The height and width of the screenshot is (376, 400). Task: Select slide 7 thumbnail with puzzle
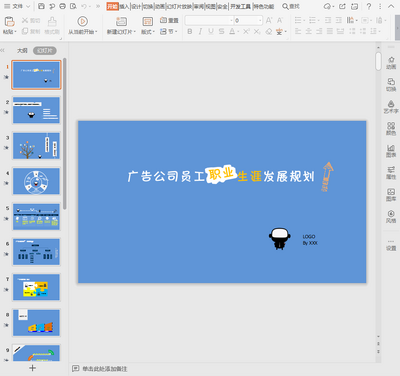[x=36, y=287]
